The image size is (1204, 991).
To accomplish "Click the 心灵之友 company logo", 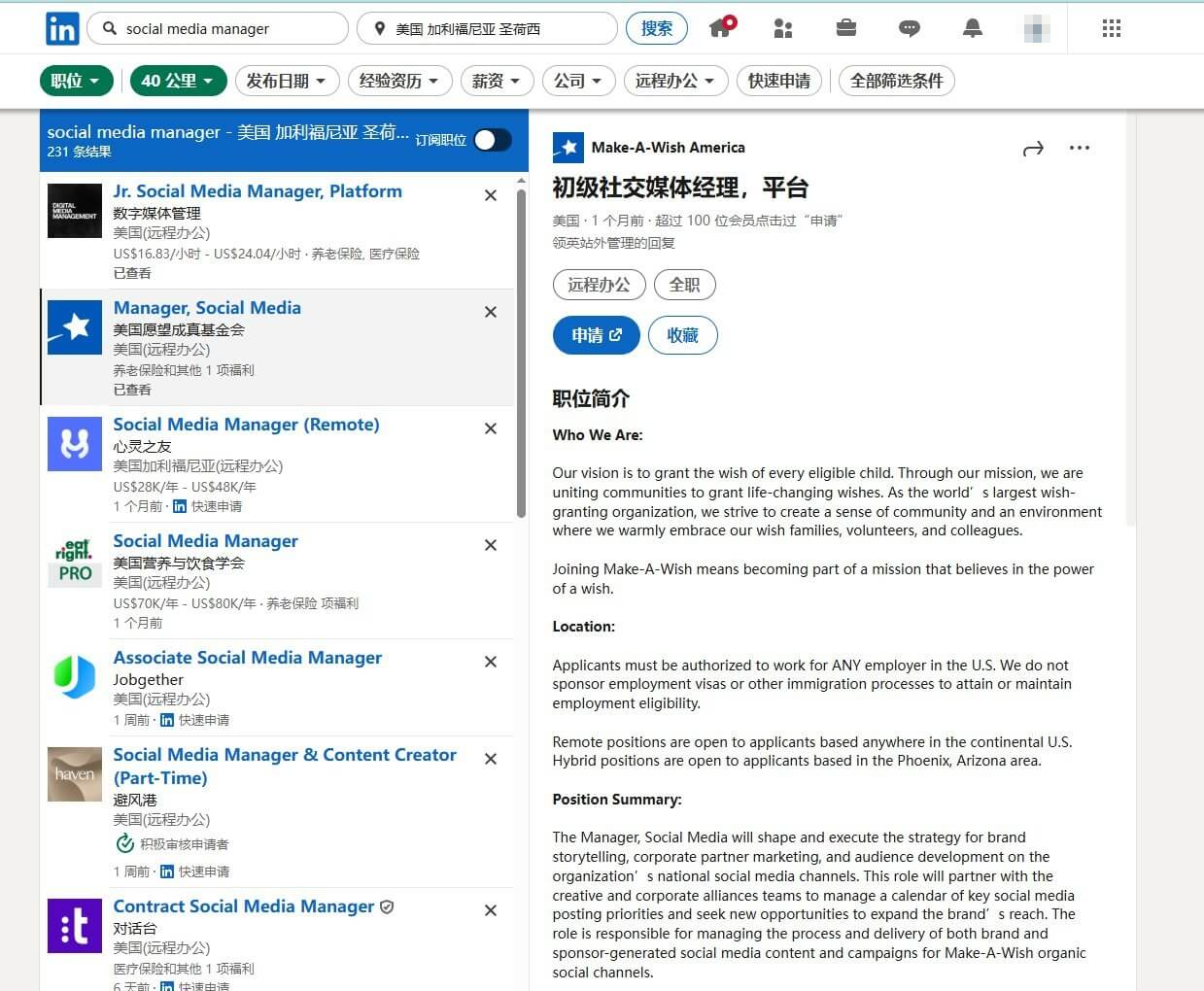I will (75, 444).
